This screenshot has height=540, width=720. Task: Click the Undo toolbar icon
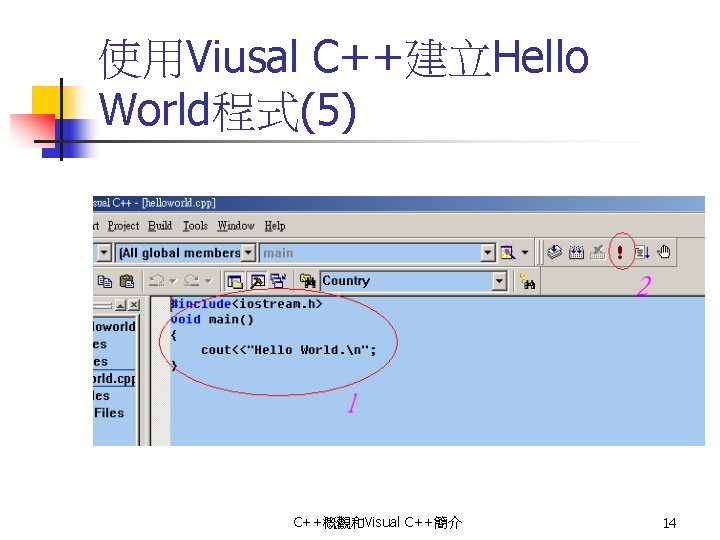157,281
